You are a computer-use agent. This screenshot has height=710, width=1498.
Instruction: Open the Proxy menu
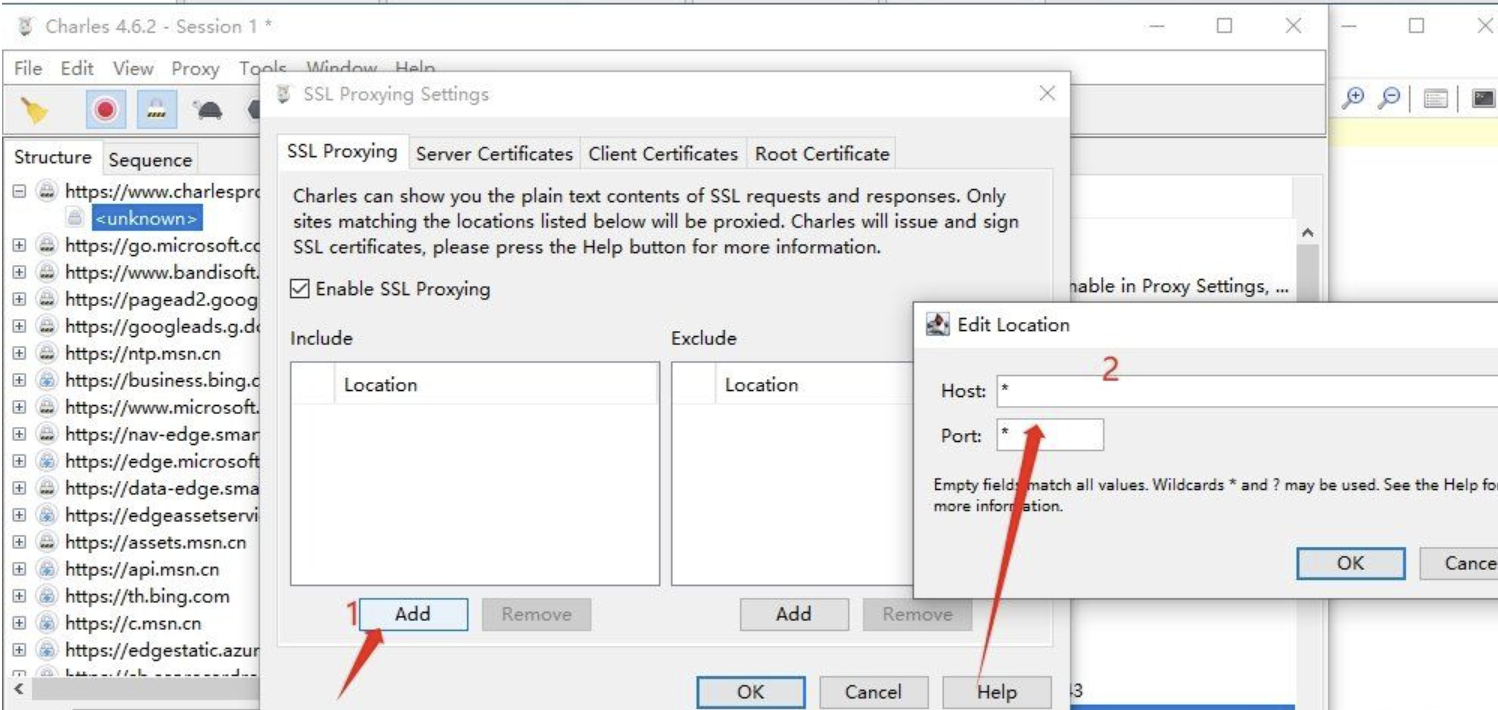coord(195,69)
